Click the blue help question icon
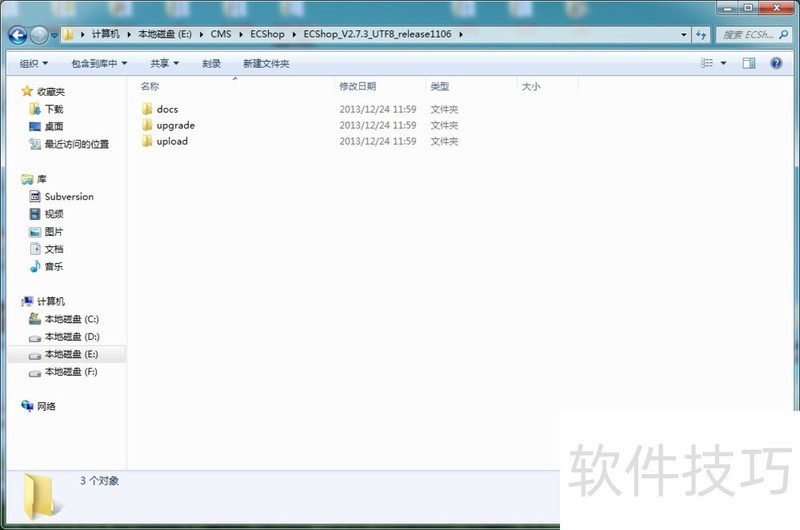 point(776,63)
